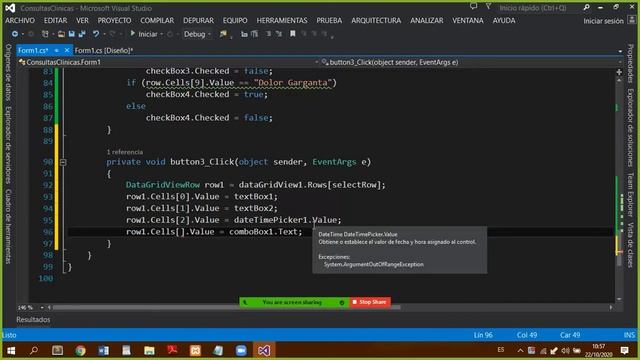Image resolution: width=640 pixels, height=360 pixels.
Task: Switch to the Form1.cs [Diseño] tab
Action: pyautogui.click(x=104, y=51)
